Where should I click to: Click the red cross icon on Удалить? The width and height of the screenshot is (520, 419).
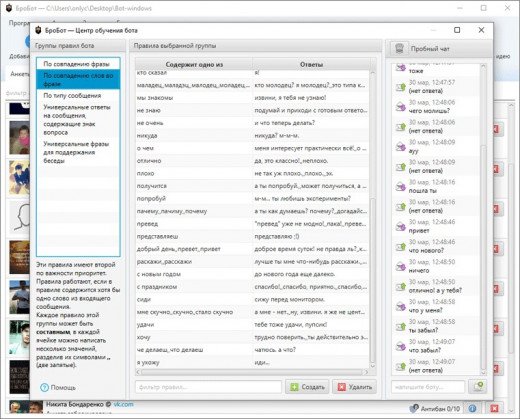(342, 387)
